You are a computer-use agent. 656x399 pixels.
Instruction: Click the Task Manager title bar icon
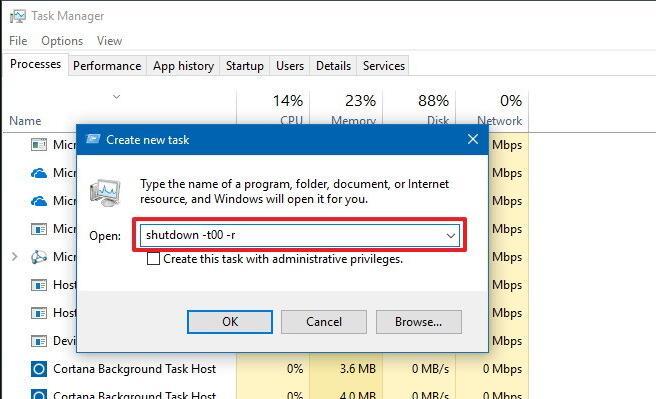pyautogui.click(x=18, y=16)
